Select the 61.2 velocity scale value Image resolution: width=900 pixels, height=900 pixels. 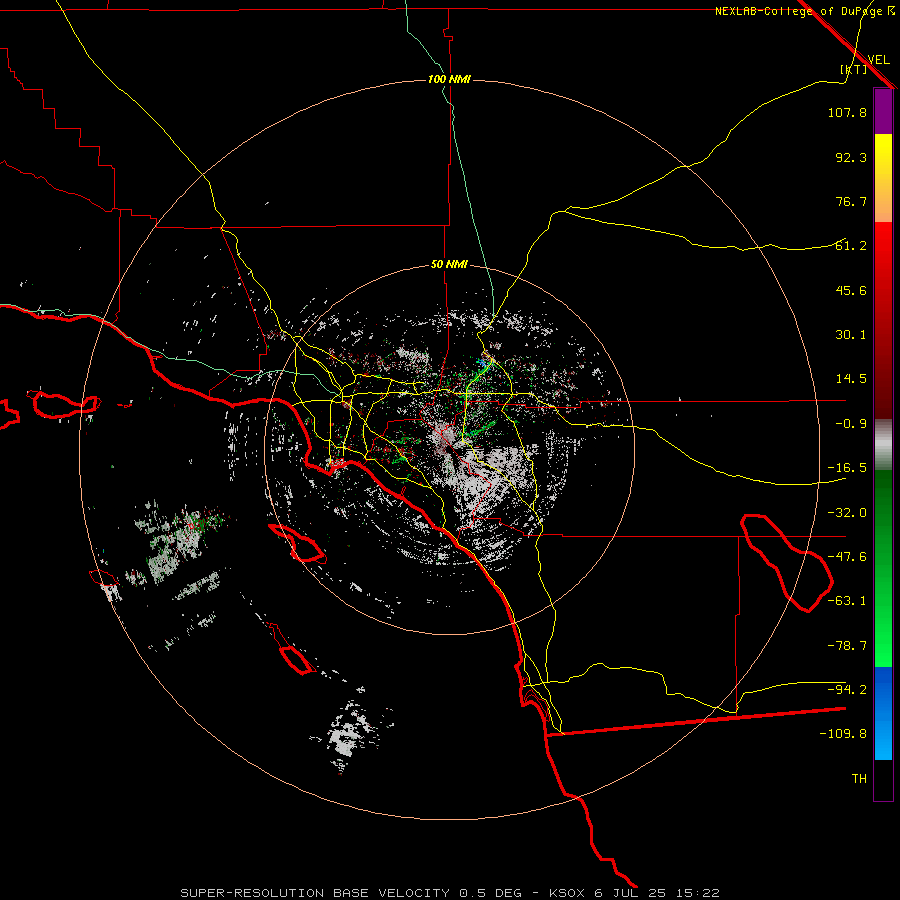click(851, 246)
